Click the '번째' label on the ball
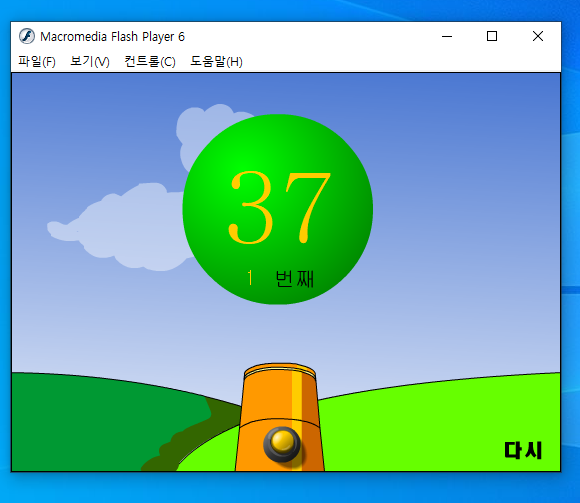 [x=295, y=279]
